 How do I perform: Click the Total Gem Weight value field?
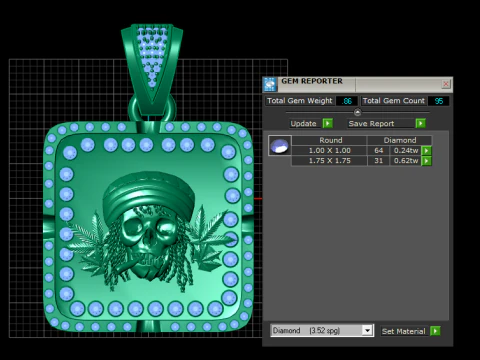[x=347, y=101]
